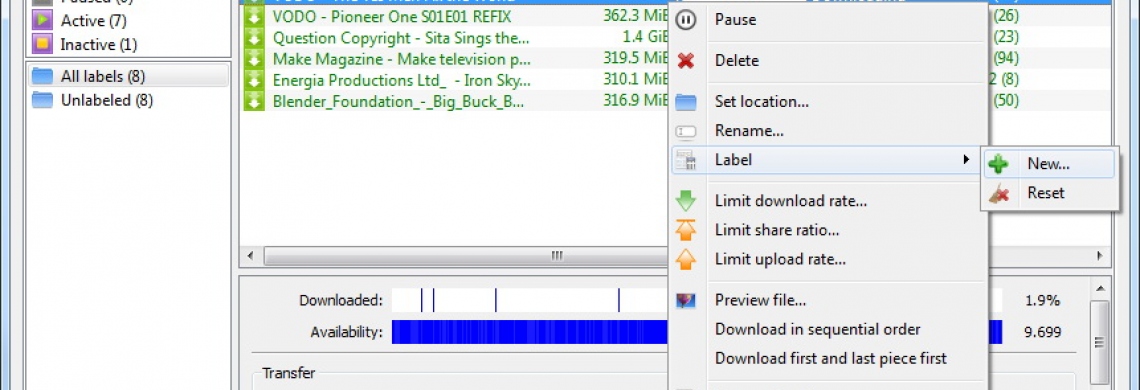Click download icon beside VODO Pioneer One
The image size is (1140, 390).
(x=254, y=16)
